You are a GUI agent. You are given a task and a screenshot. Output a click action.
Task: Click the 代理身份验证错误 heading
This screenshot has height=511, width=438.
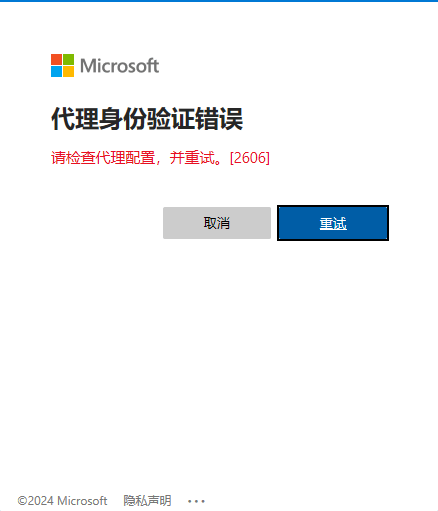click(147, 119)
